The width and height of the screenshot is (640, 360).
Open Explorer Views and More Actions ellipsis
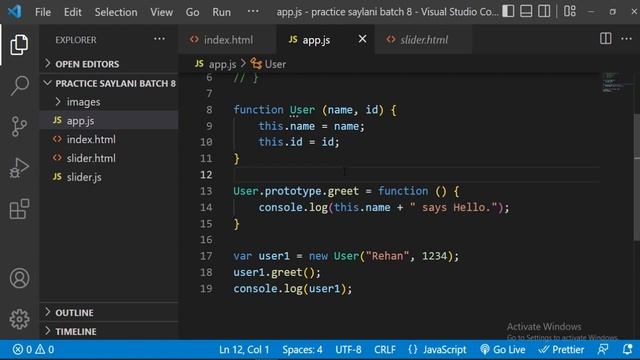tap(159, 39)
